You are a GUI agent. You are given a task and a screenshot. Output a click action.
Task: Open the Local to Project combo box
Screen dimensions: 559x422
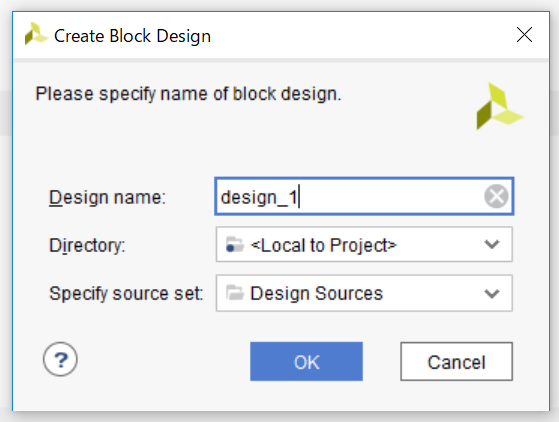pyautogui.click(x=364, y=245)
